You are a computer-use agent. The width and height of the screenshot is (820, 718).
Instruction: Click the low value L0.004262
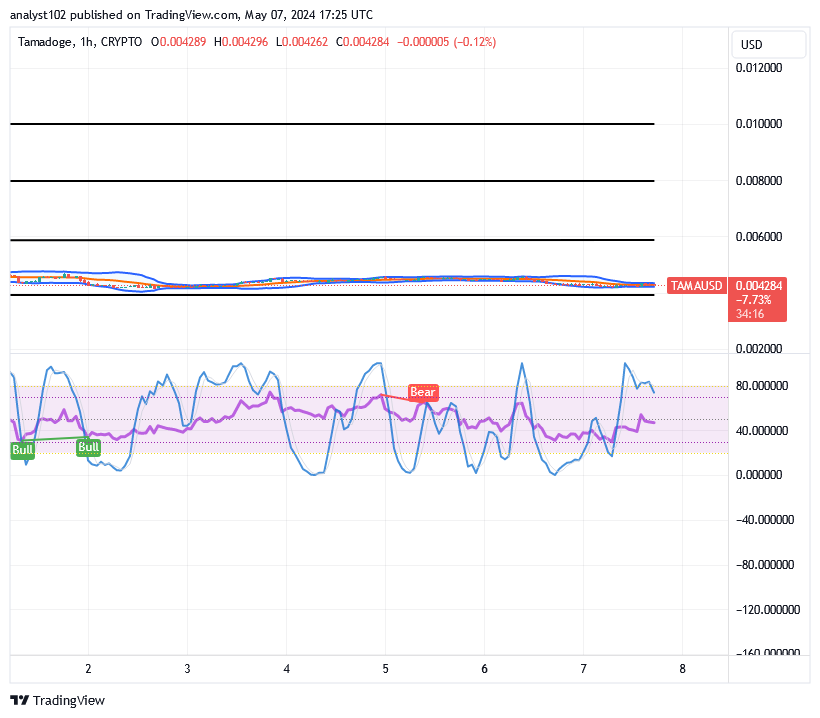tap(302, 42)
